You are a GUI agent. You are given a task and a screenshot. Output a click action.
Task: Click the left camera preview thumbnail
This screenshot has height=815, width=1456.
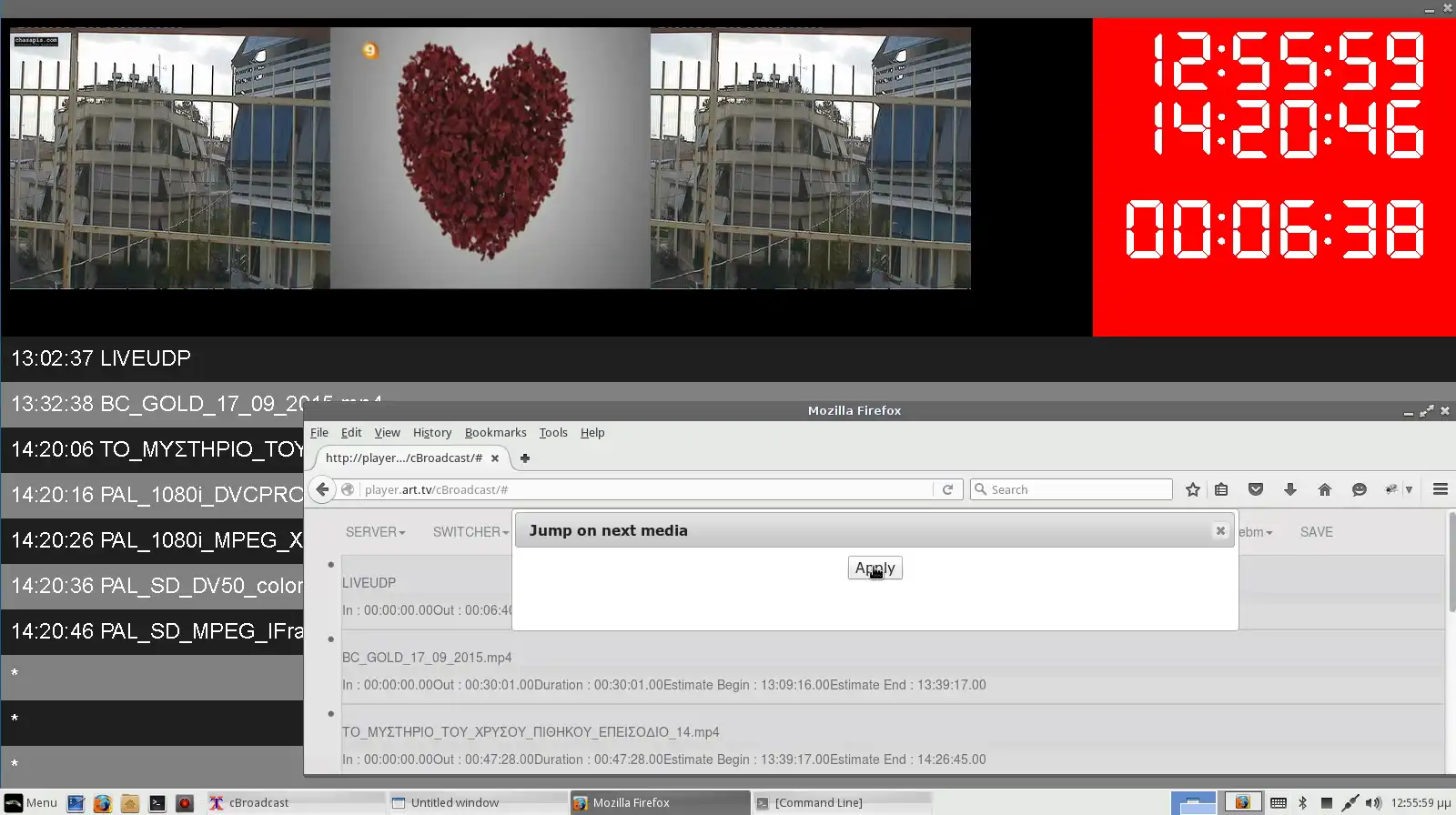pos(170,158)
